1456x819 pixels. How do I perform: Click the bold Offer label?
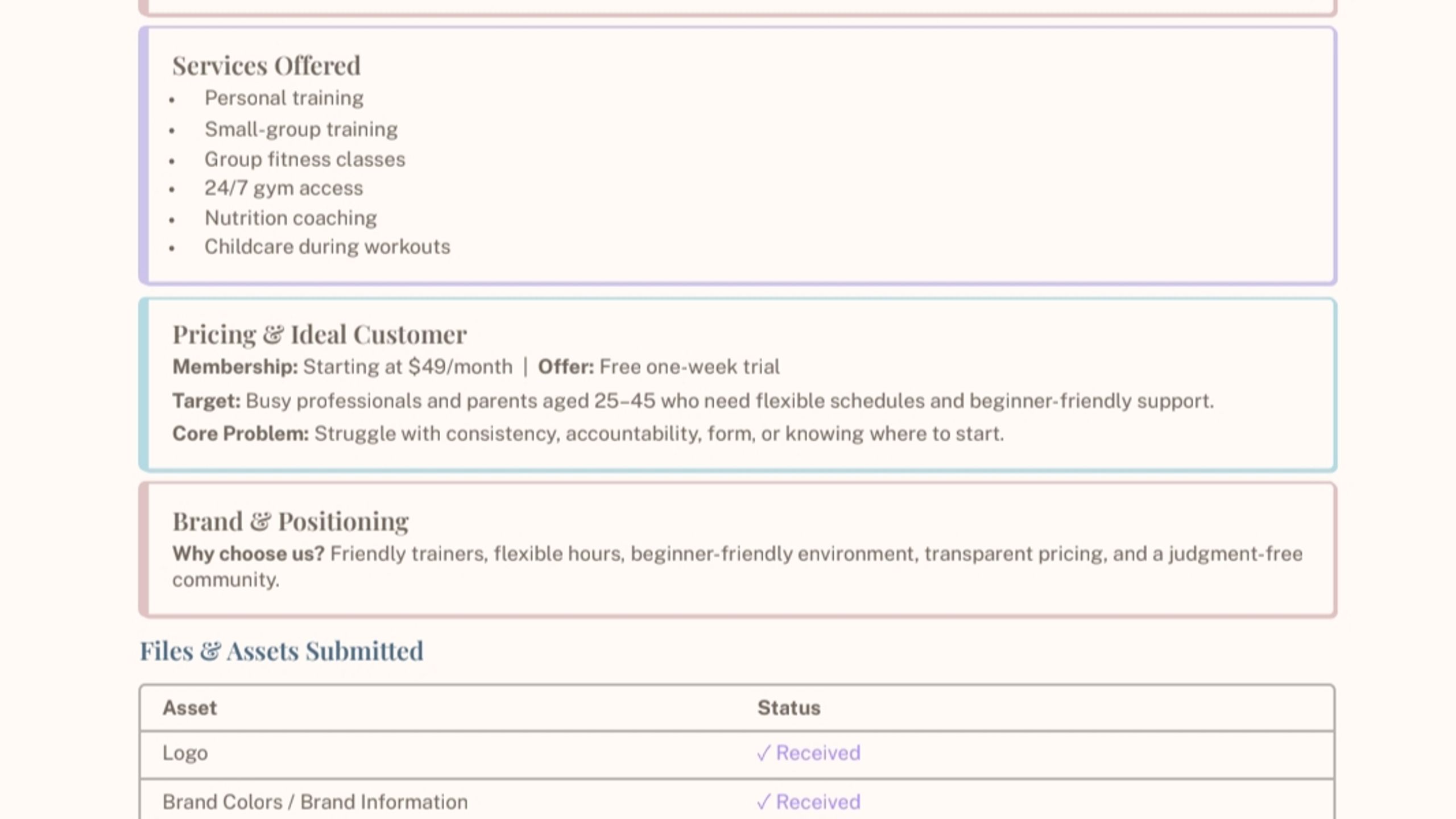[x=566, y=367]
